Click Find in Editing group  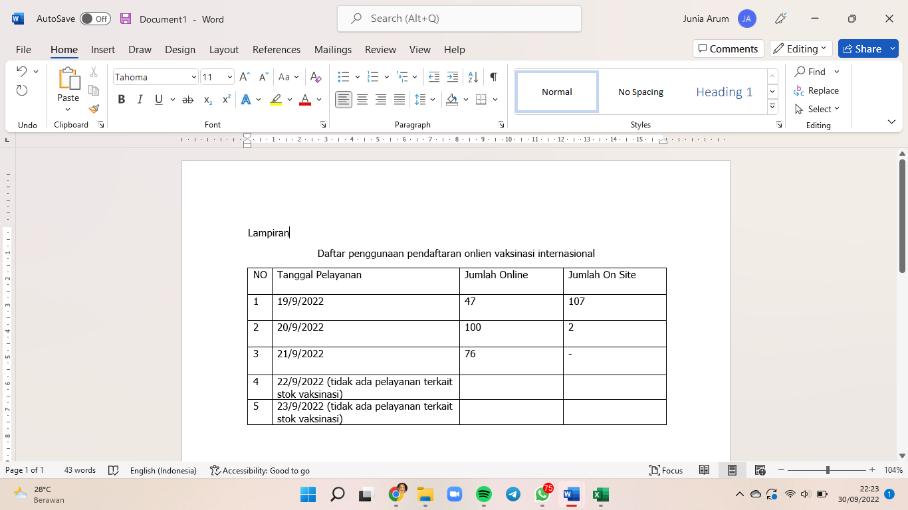coord(810,71)
